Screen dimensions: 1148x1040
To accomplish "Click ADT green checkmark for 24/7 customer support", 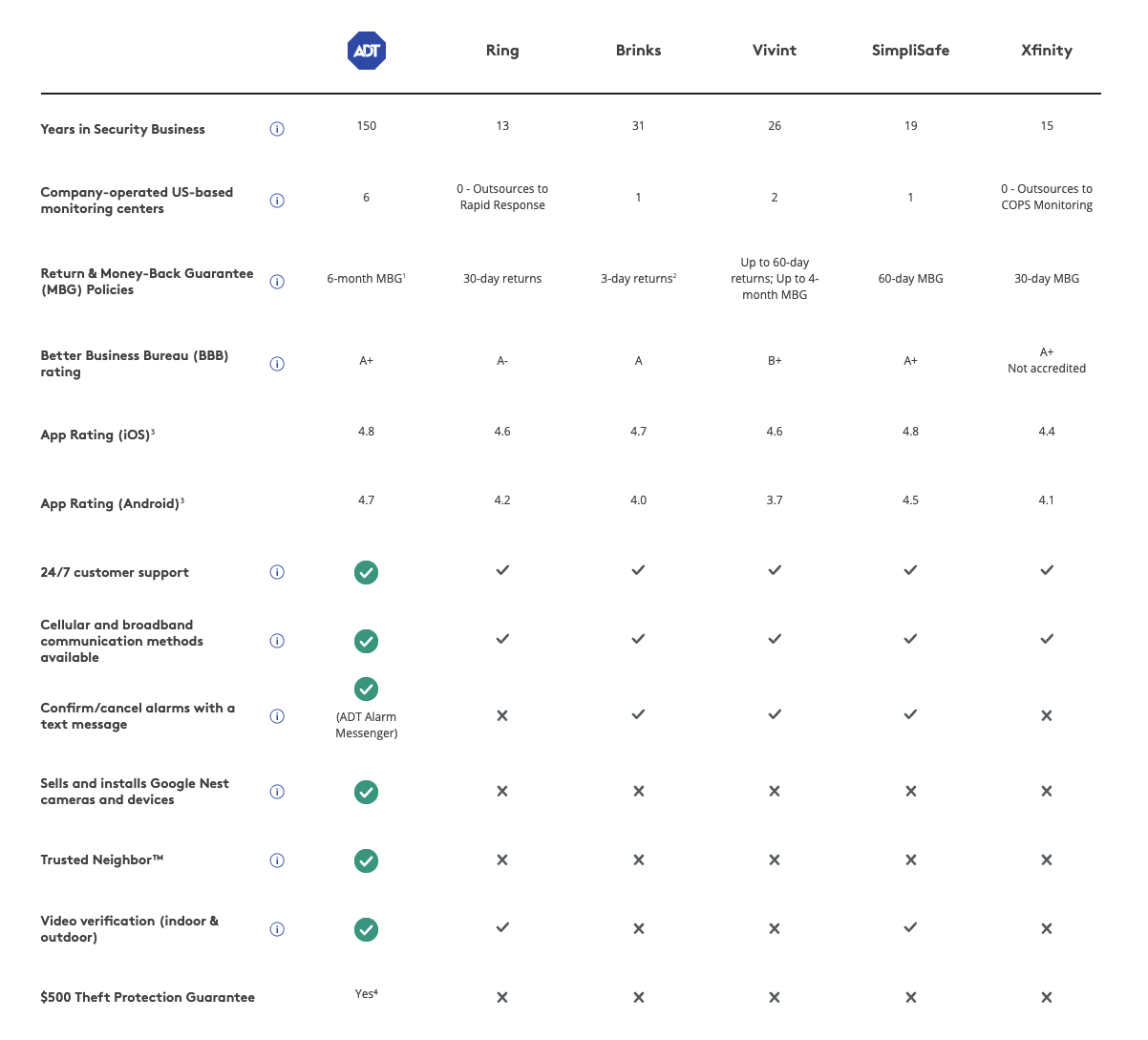I will [x=366, y=572].
